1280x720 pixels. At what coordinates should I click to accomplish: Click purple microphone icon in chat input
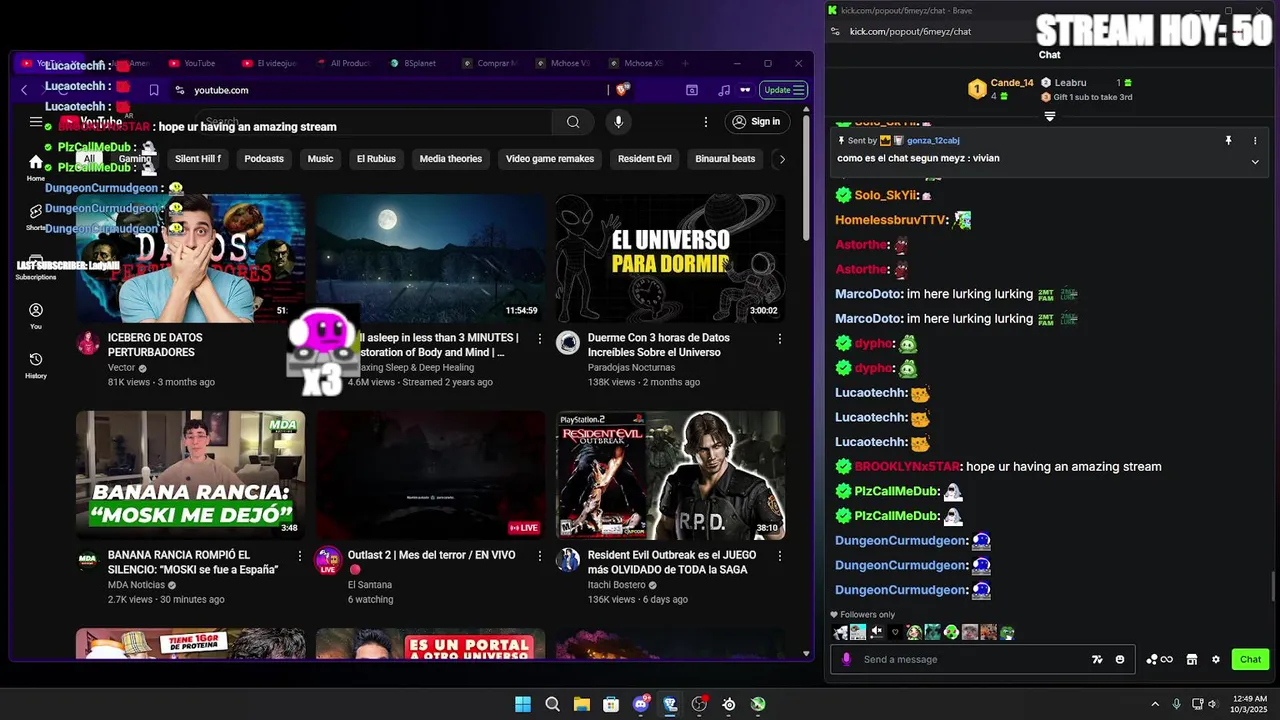(x=847, y=659)
